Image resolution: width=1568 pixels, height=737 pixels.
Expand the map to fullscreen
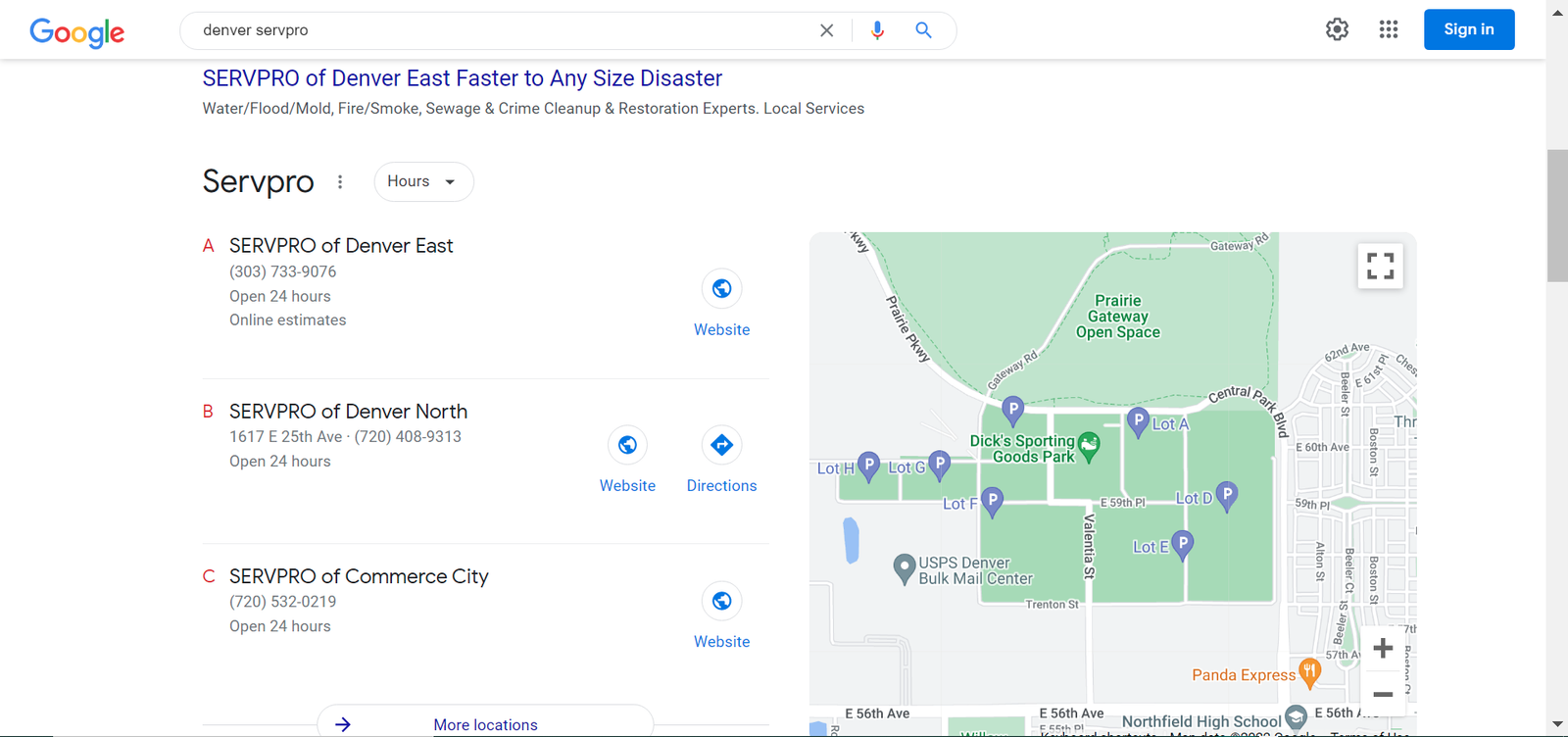[1381, 266]
